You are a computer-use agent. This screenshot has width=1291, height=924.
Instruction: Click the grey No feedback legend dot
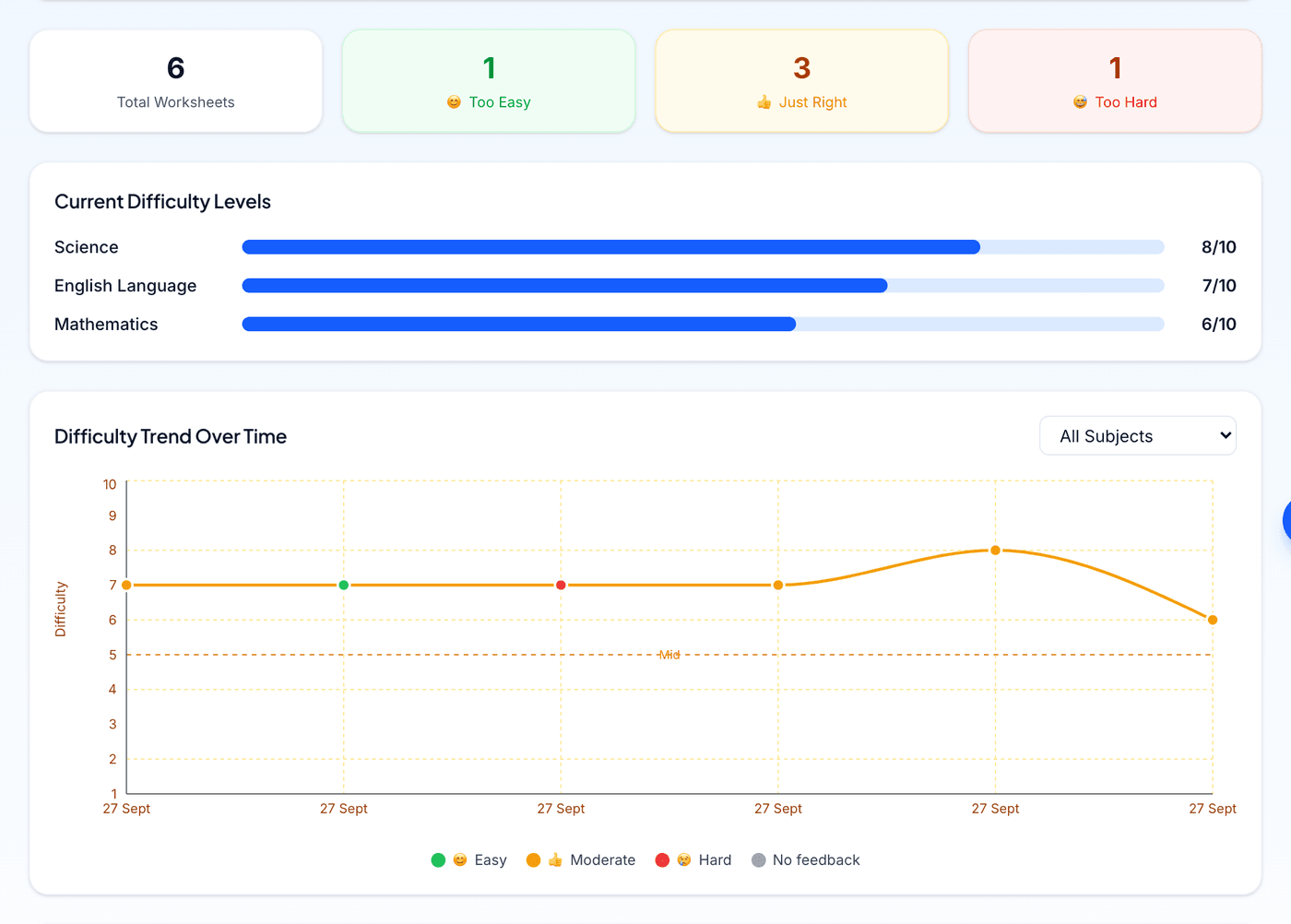759,860
